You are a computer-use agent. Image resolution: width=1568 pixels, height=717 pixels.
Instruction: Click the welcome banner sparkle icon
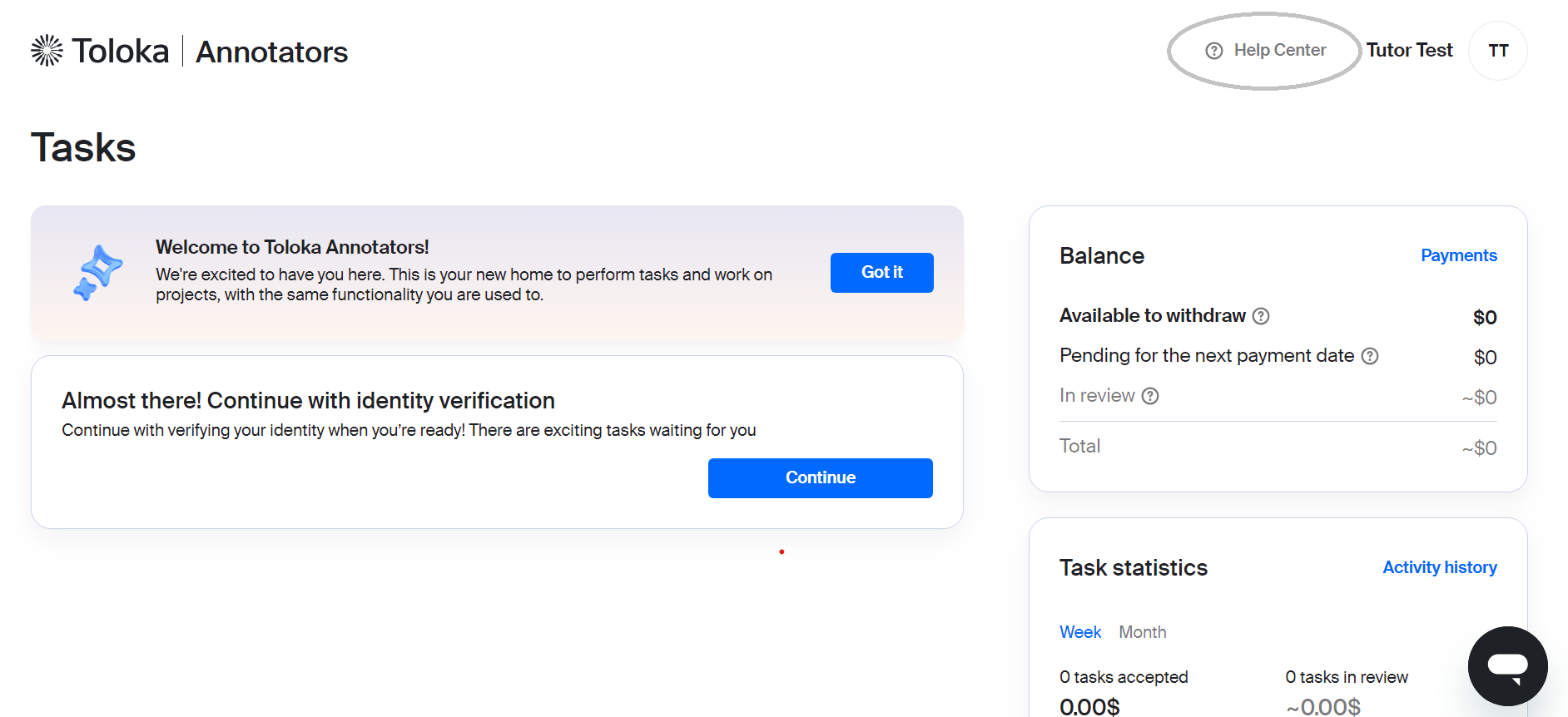click(x=98, y=273)
